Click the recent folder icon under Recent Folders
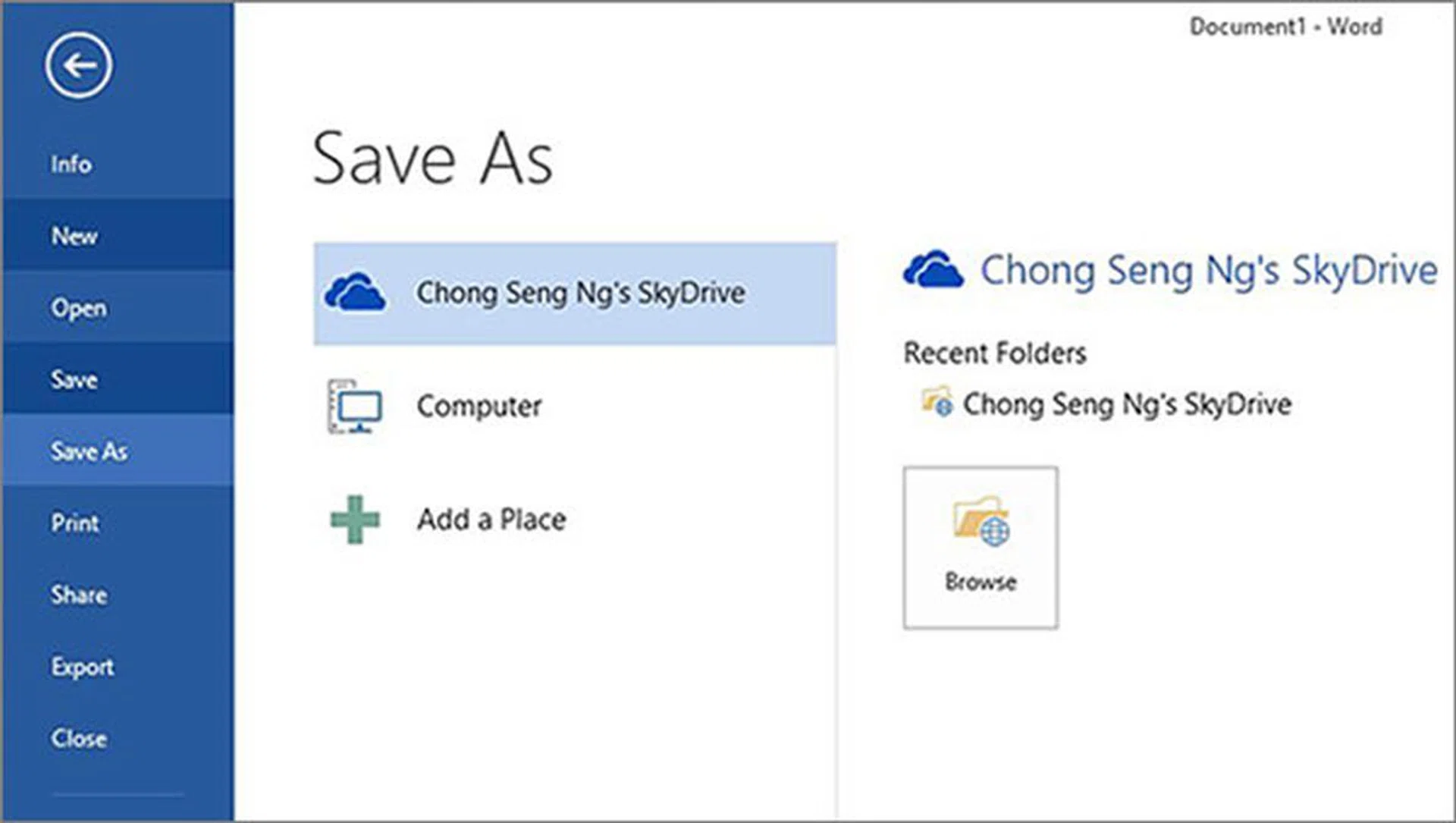 point(937,402)
